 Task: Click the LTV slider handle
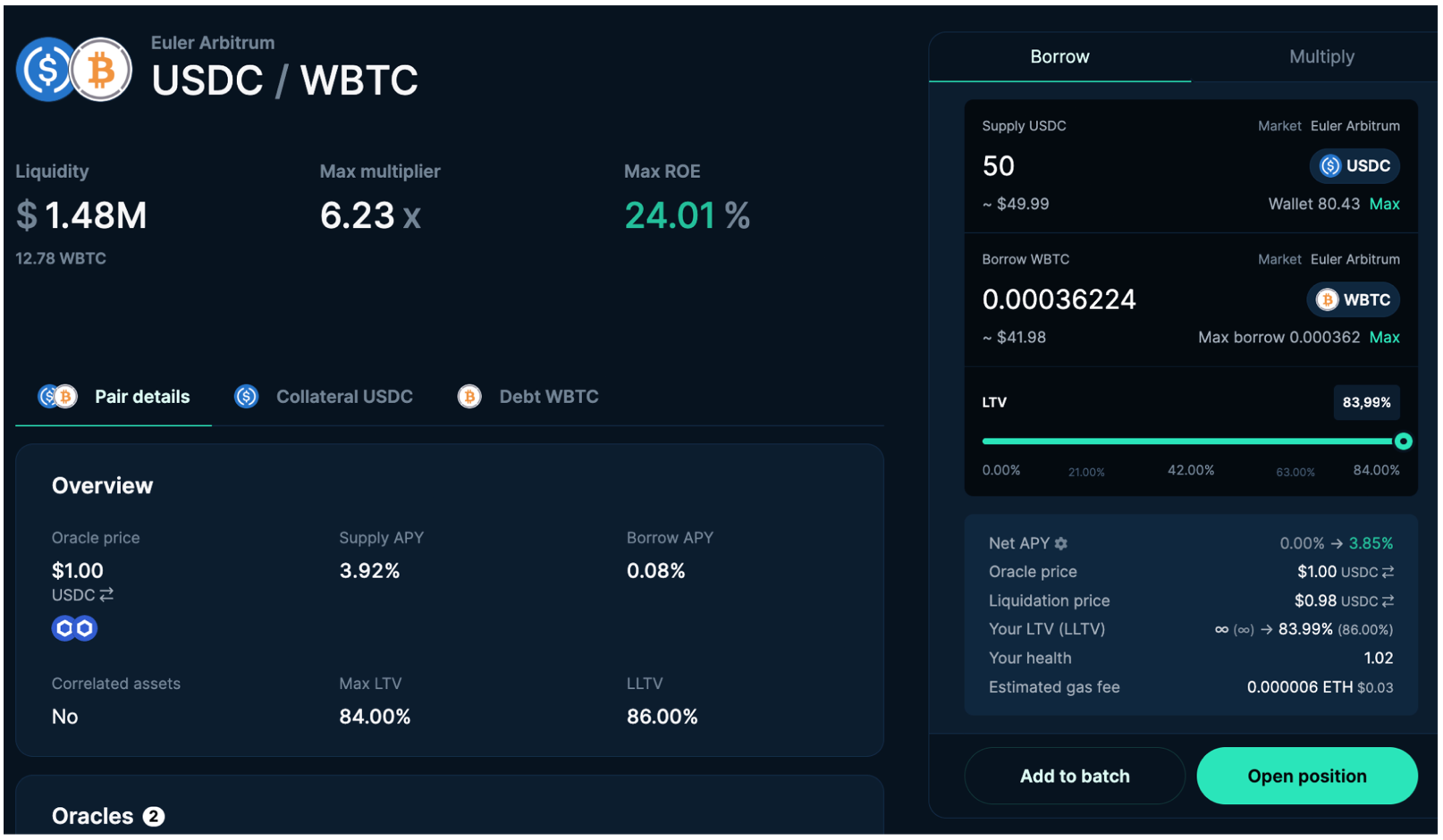click(x=1403, y=441)
